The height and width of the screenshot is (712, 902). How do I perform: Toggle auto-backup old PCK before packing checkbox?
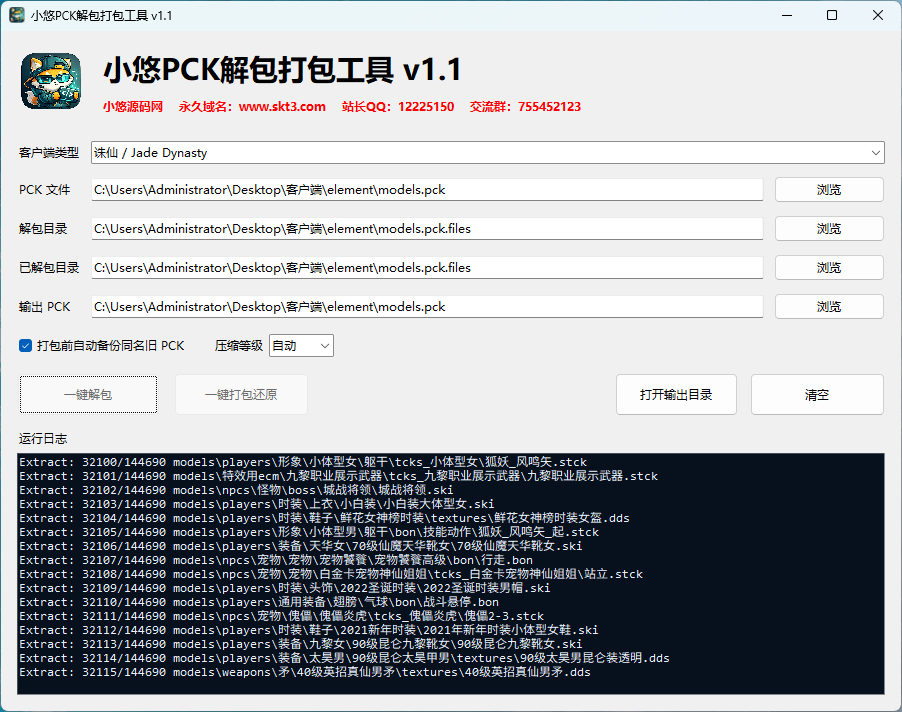click(25, 346)
